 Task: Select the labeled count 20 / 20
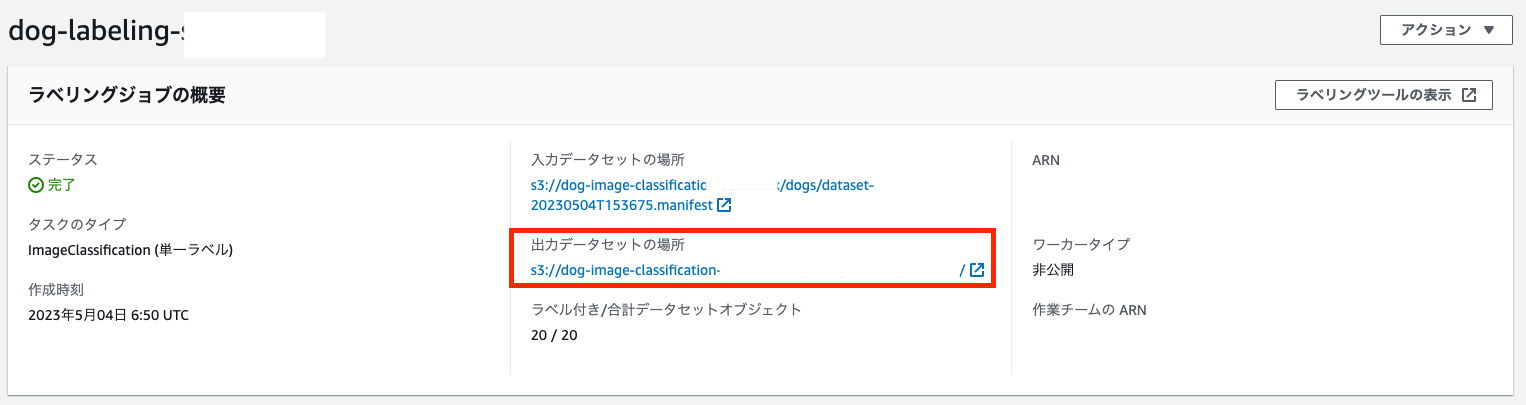pos(554,335)
